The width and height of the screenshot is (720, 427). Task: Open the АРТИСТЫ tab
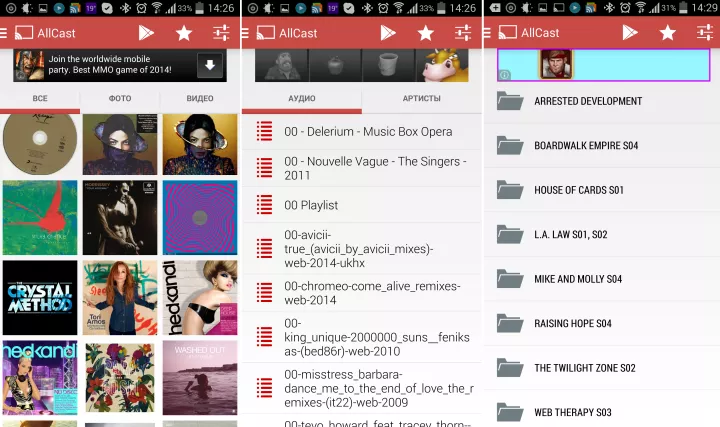point(421,99)
